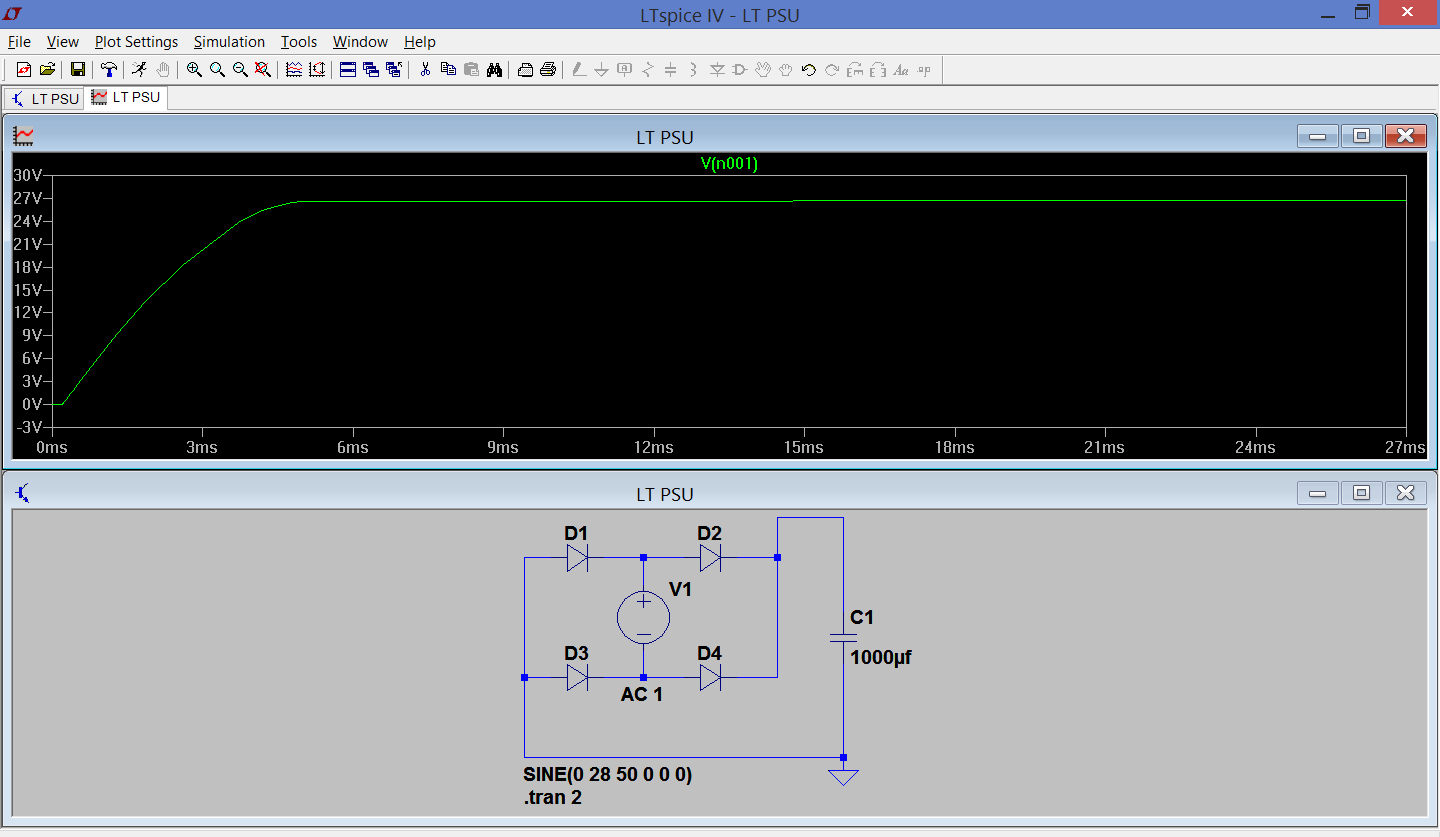Screen dimensions: 1440x837
Task: Click the scissors Cut icon
Action: pyautogui.click(x=425, y=70)
